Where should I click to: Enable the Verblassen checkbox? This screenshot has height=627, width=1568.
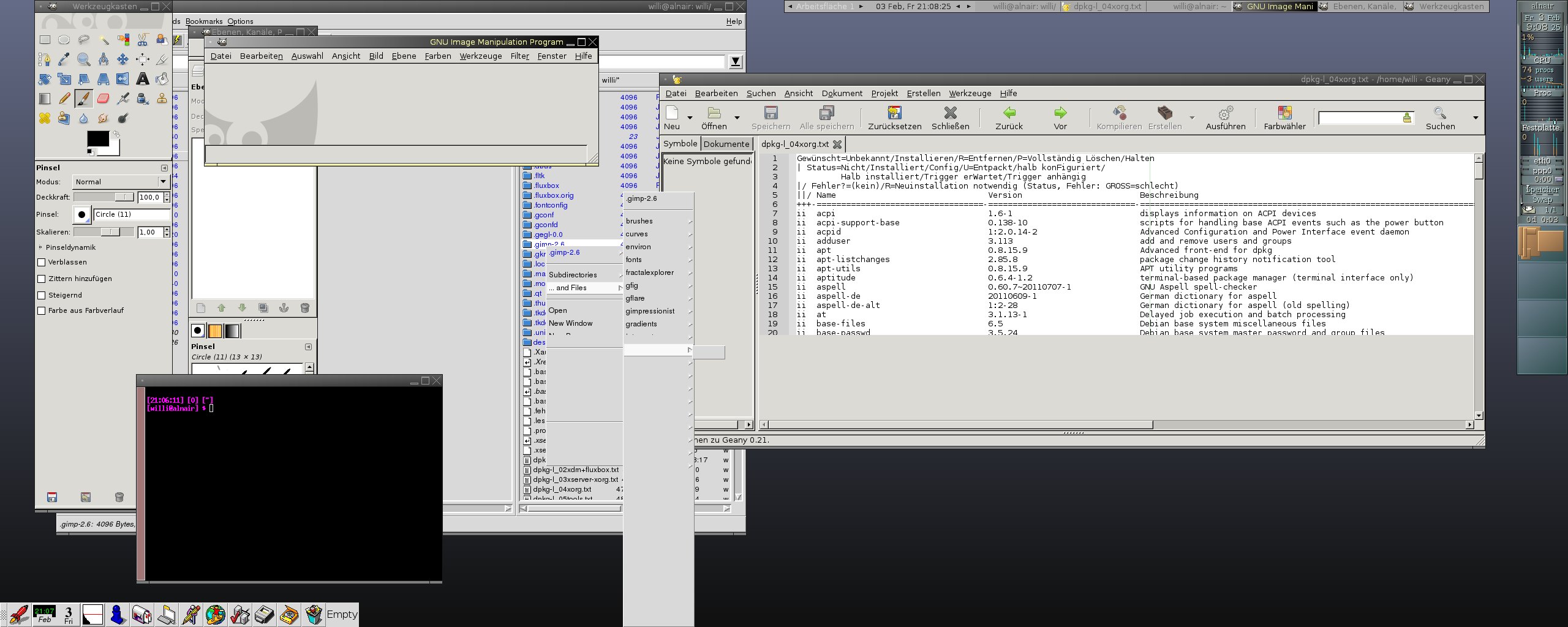[42, 263]
